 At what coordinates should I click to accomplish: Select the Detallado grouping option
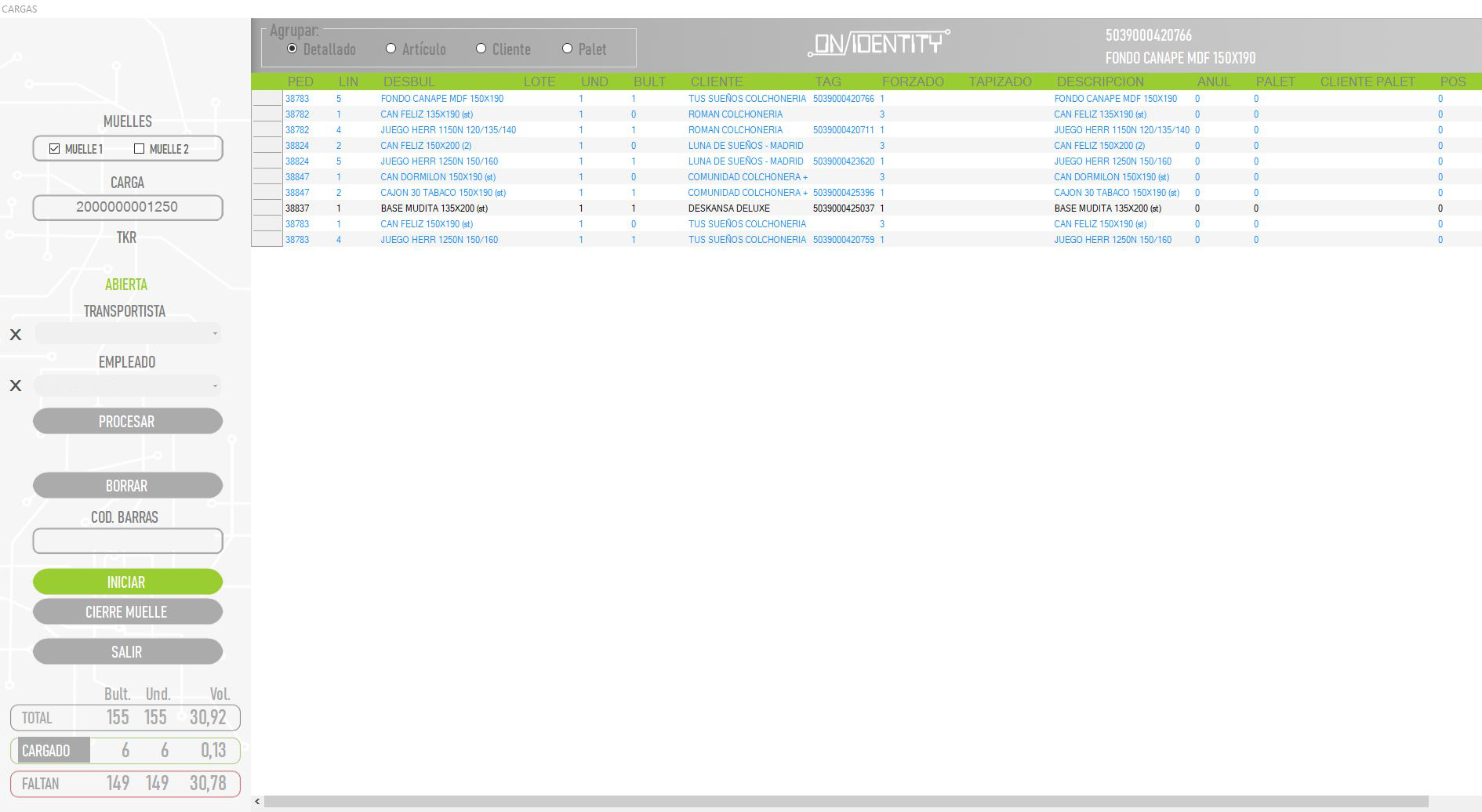[292, 49]
